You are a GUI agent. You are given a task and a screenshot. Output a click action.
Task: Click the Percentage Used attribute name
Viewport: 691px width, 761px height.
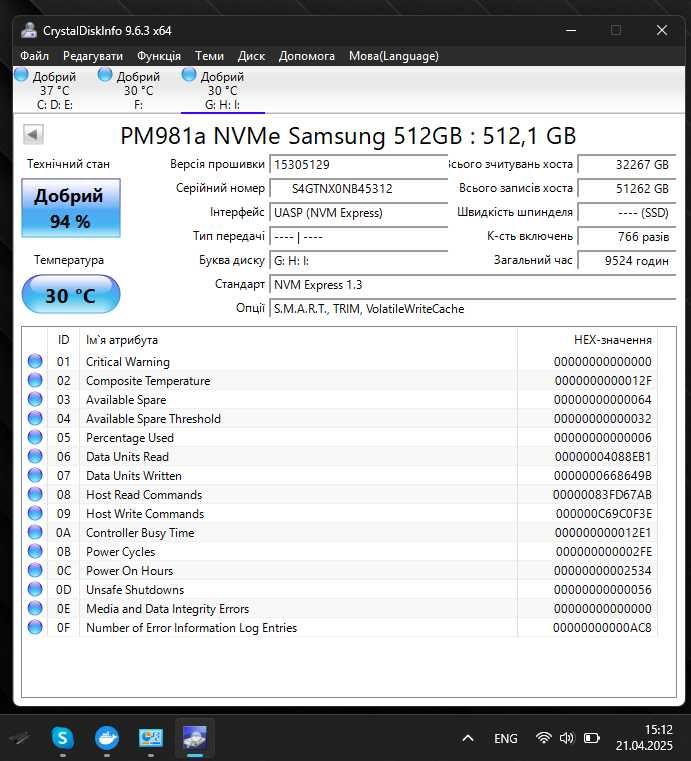tap(130, 437)
